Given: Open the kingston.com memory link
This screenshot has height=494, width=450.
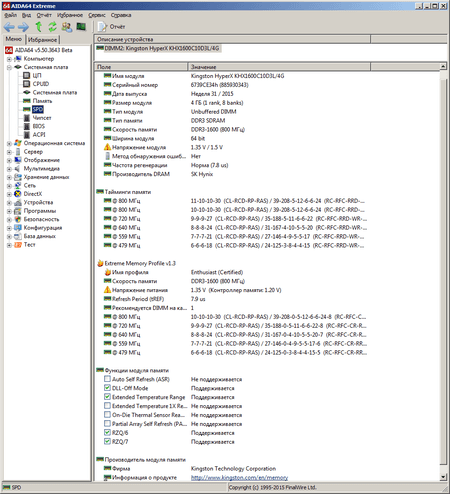Looking at the screenshot, I should (x=239, y=478).
